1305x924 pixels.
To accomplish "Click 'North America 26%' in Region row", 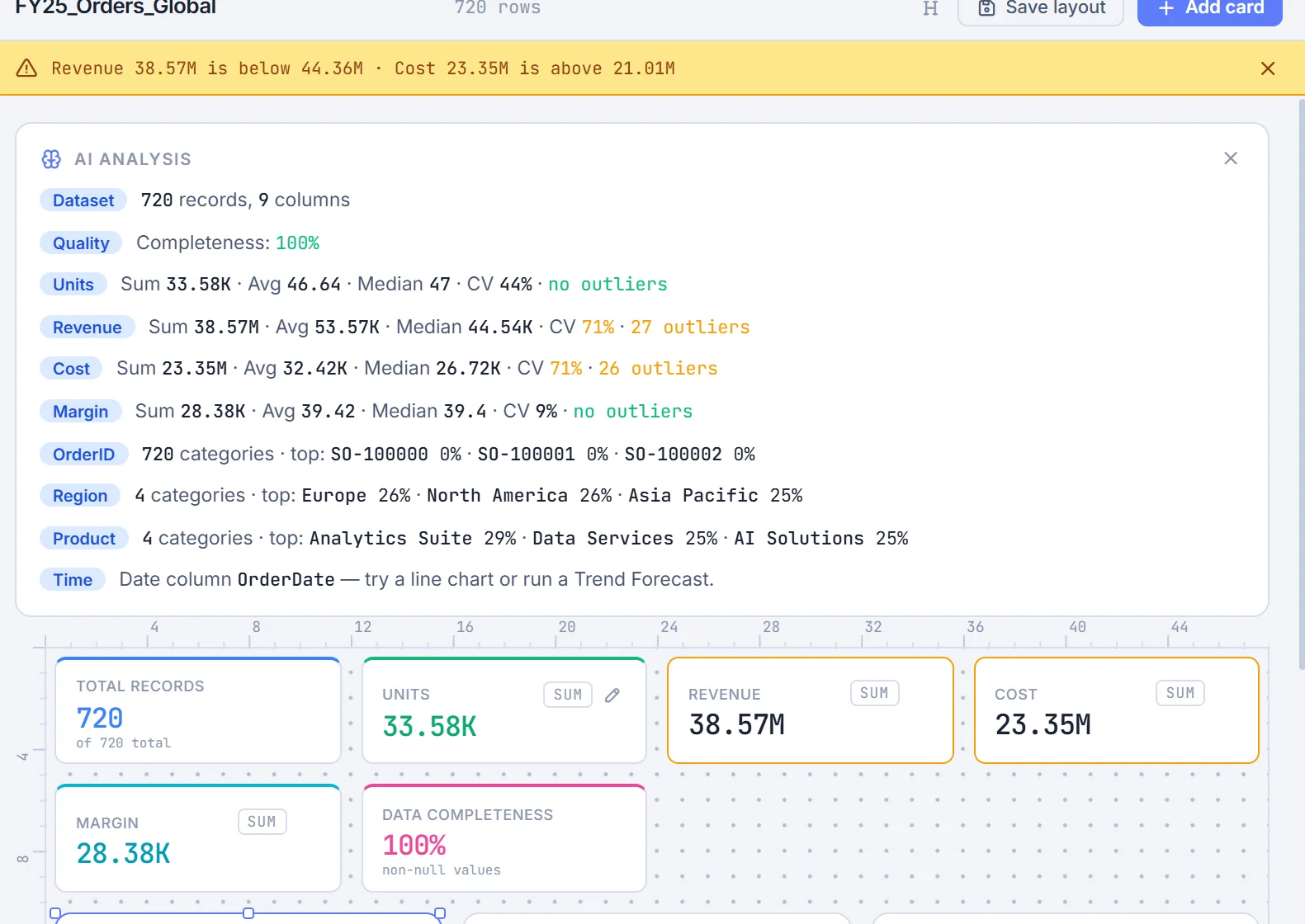I will coord(519,496).
